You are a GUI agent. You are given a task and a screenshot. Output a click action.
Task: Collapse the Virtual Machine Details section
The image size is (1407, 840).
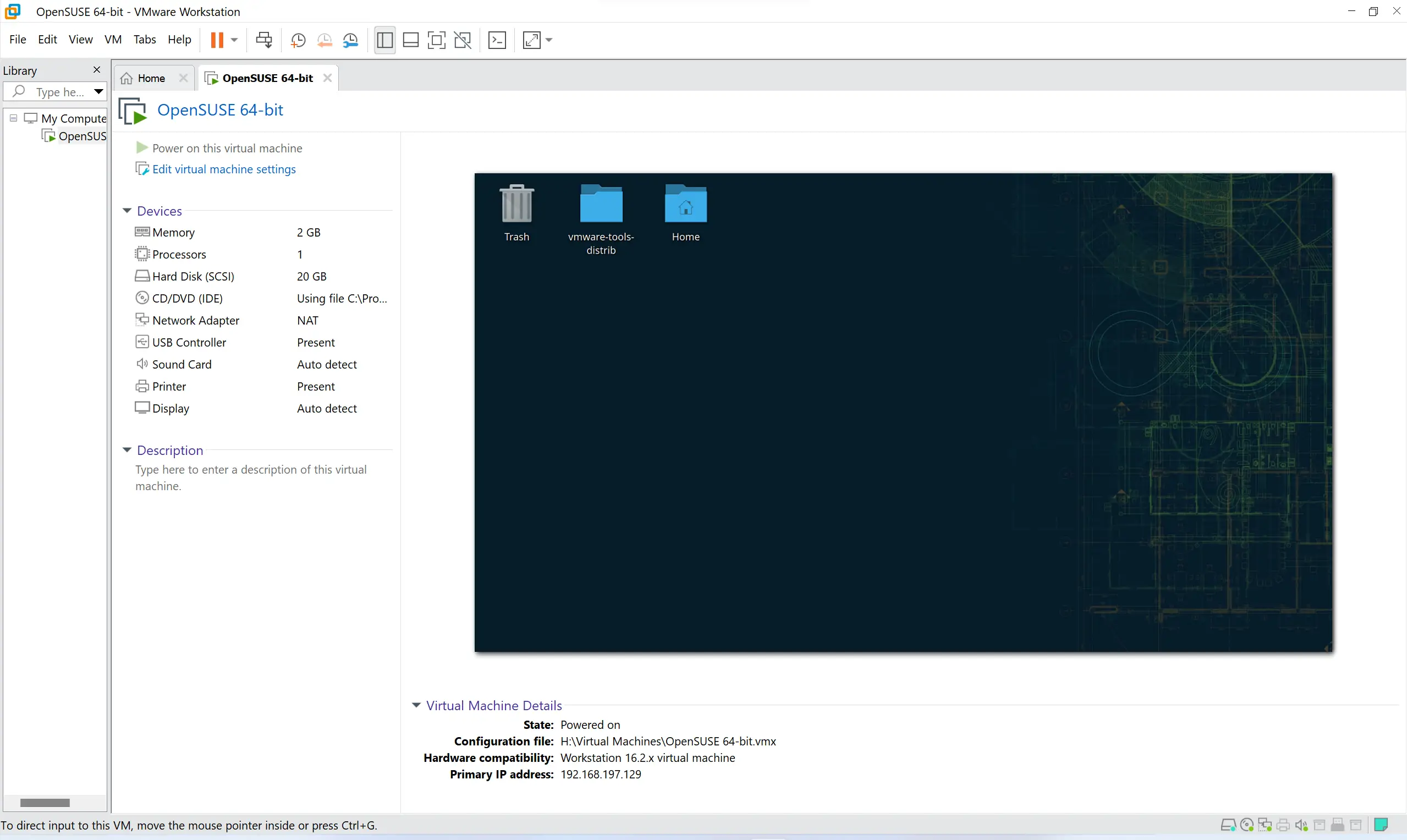pos(416,705)
